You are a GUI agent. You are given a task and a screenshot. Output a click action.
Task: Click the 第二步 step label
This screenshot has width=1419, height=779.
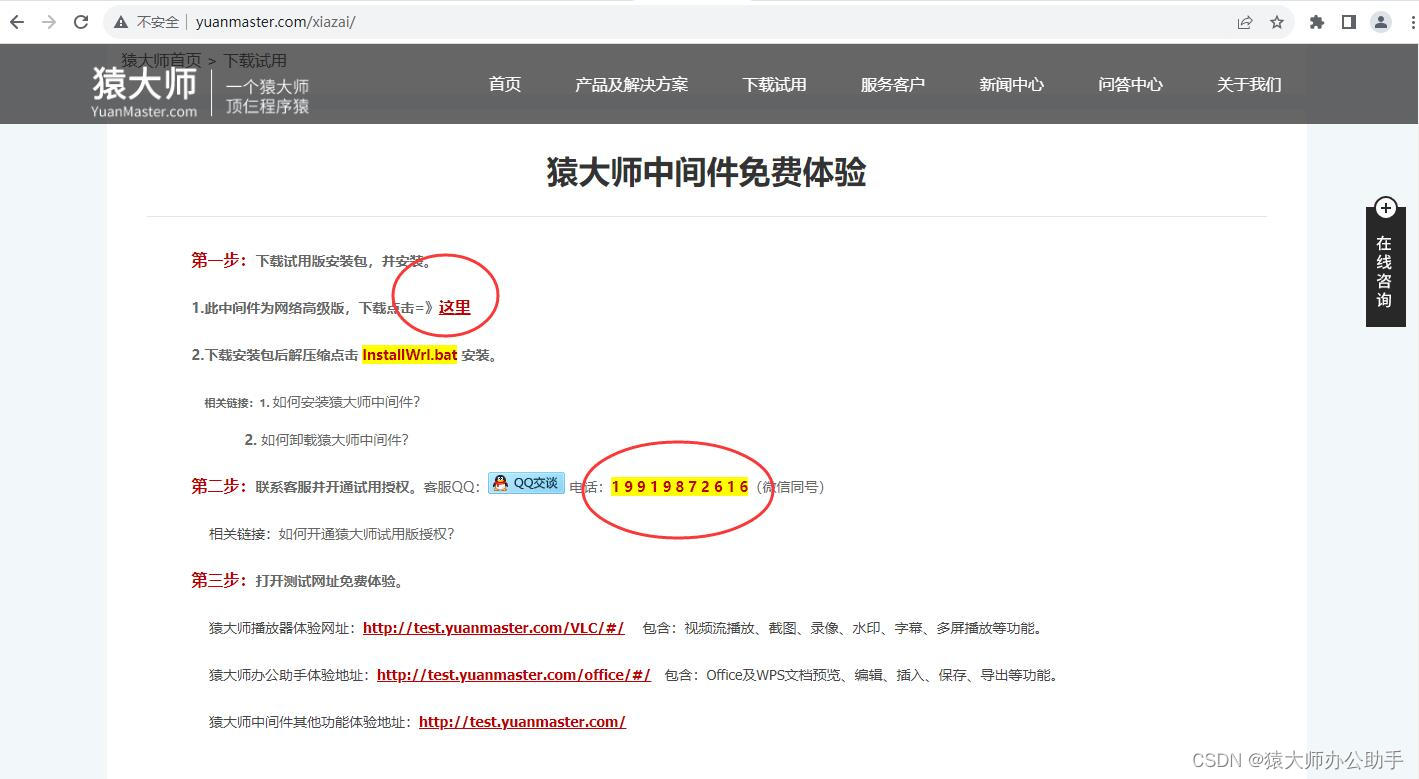(219, 486)
